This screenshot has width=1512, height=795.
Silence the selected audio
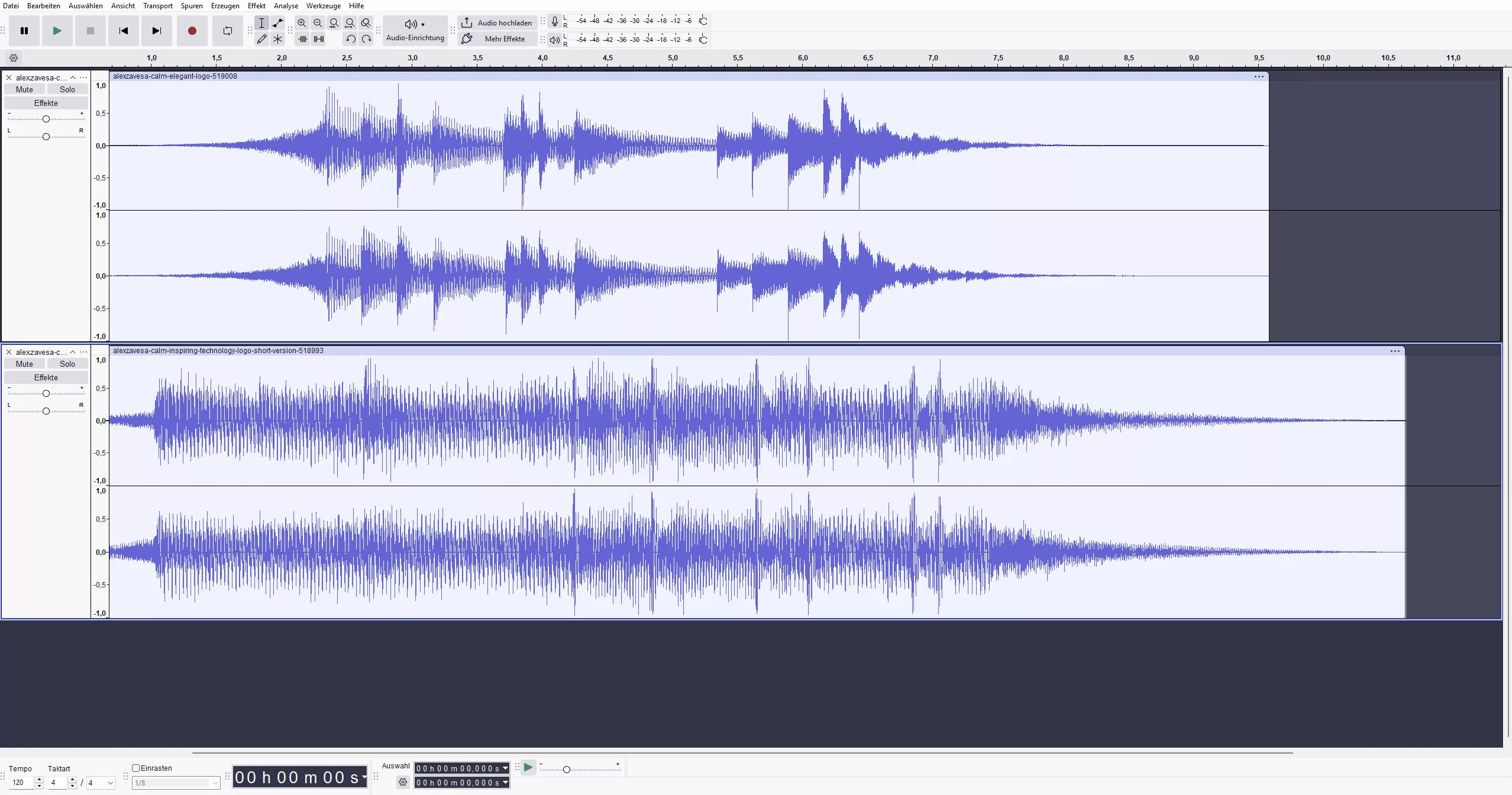(x=319, y=39)
